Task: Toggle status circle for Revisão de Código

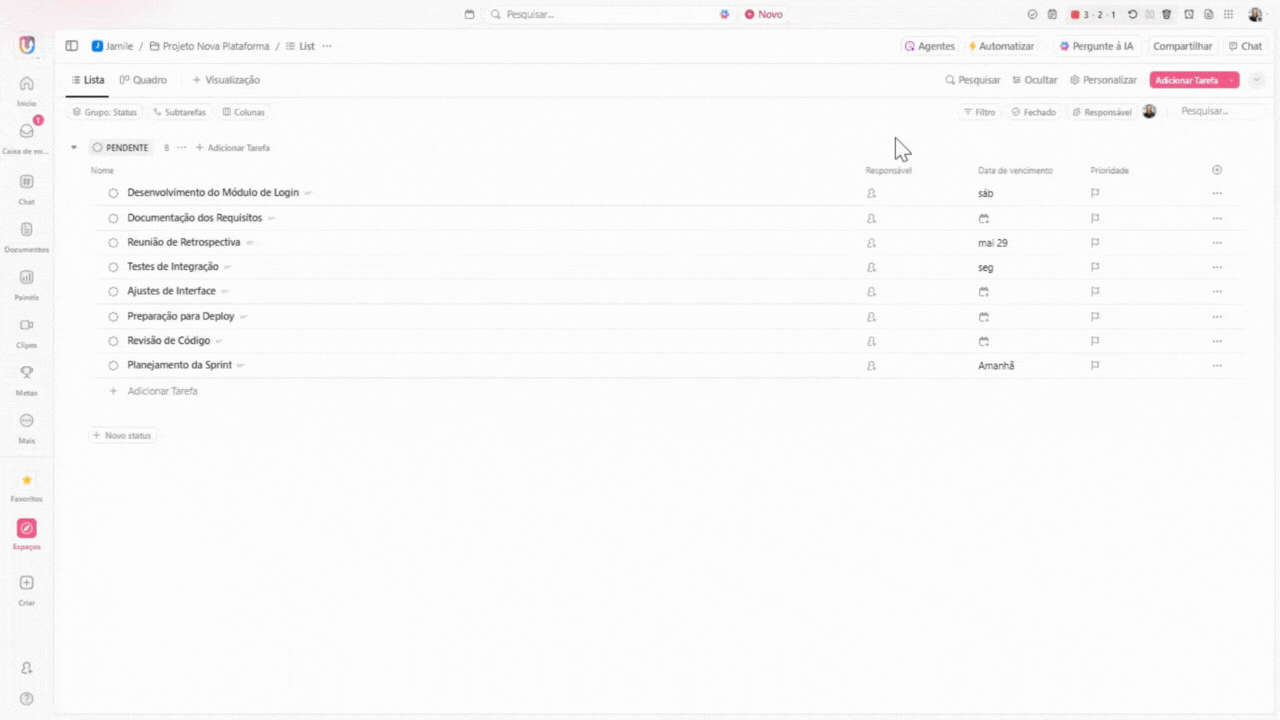Action: click(113, 341)
